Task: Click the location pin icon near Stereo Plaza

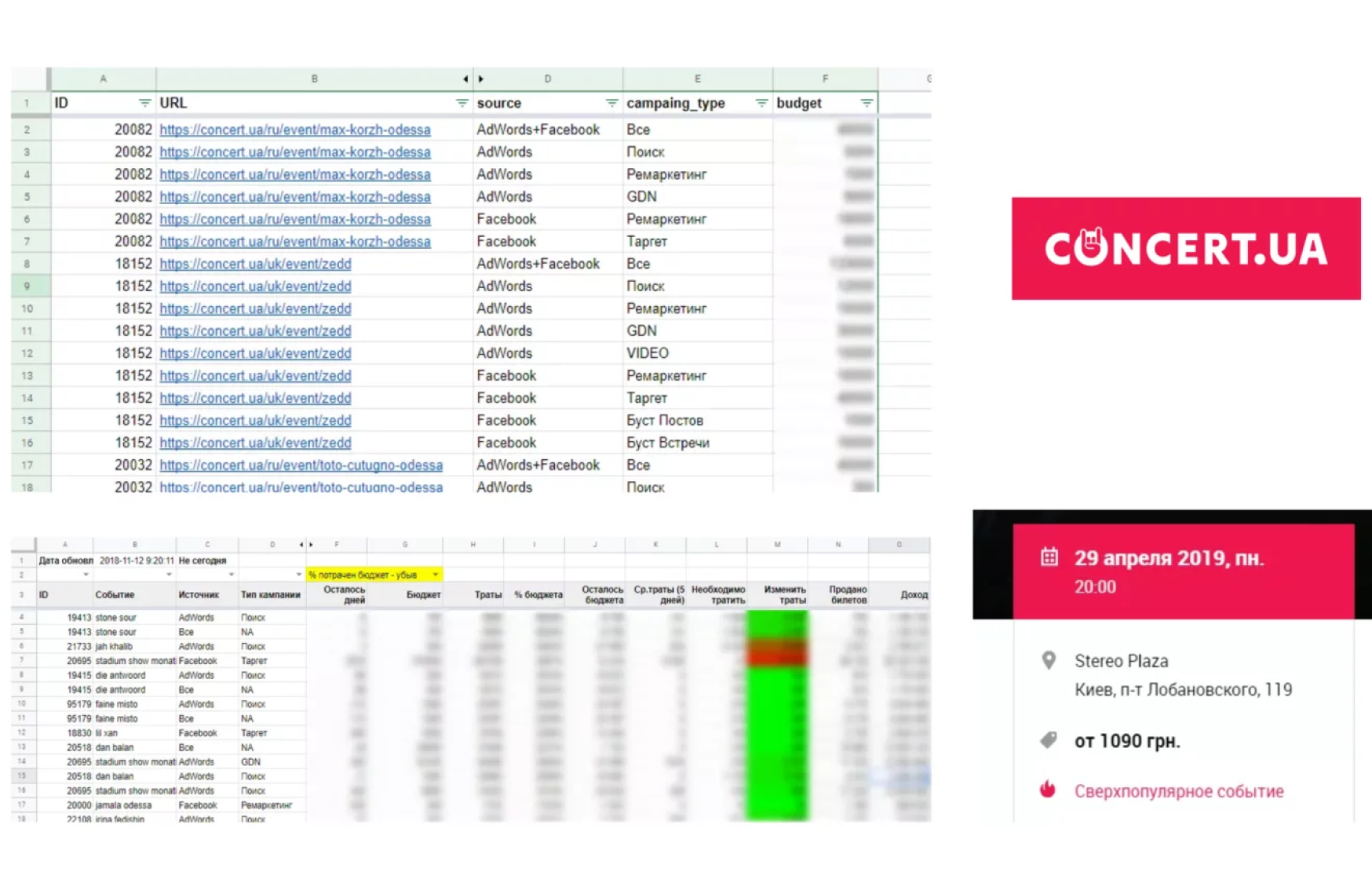Action: click(x=1049, y=660)
